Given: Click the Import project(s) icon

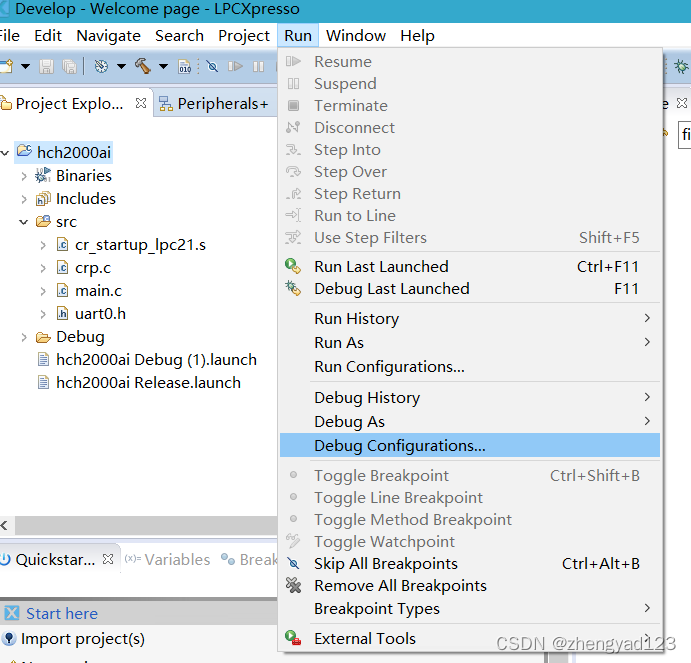Looking at the screenshot, I should (10, 639).
